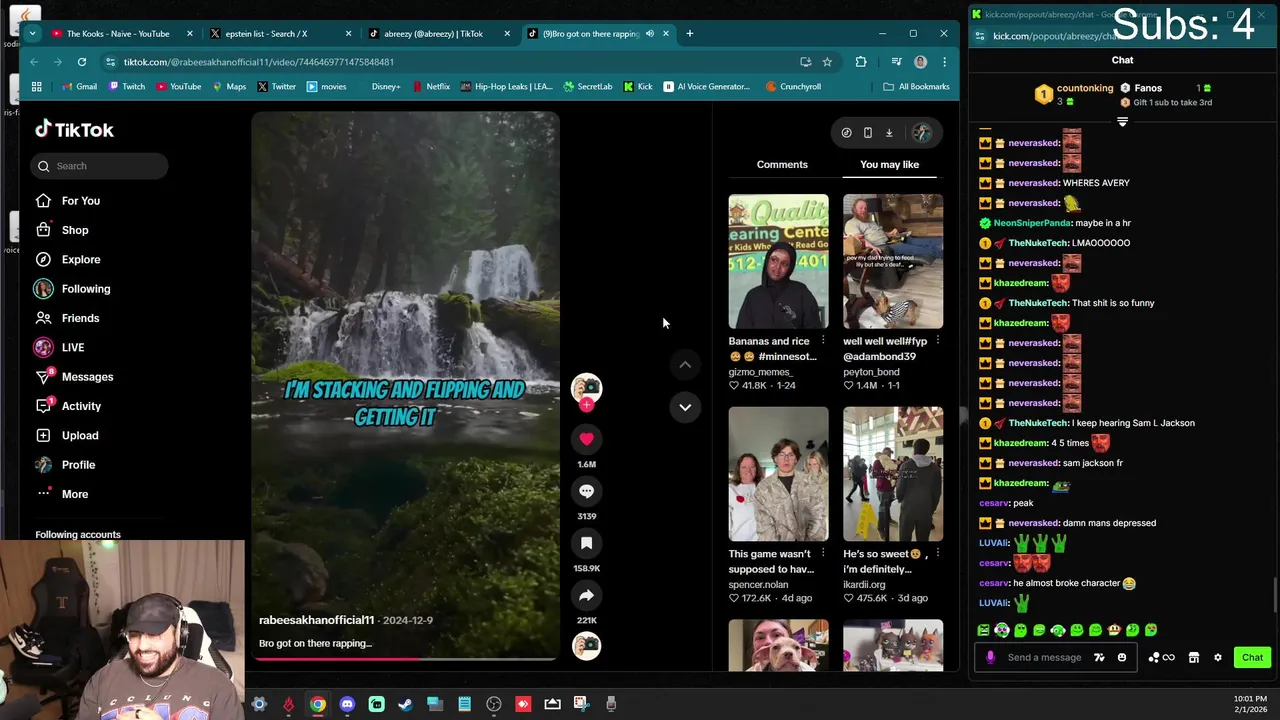The width and height of the screenshot is (1280, 720).
Task: Switch to the Comments tab
Action: [x=782, y=164]
